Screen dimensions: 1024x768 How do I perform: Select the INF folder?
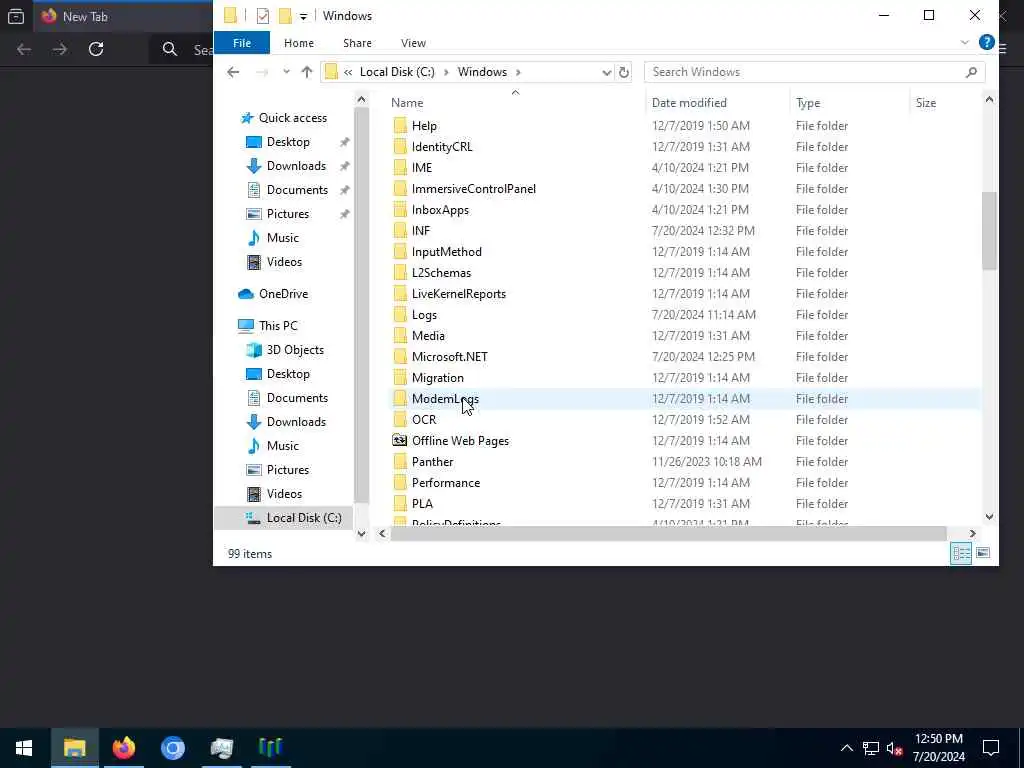point(421,231)
